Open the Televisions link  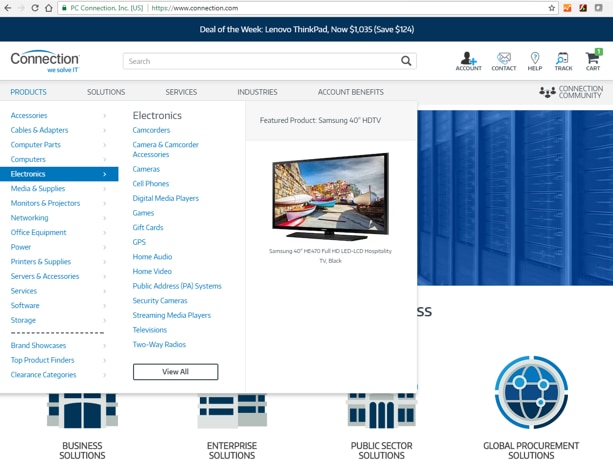pyautogui.click(x=150, y=330)
